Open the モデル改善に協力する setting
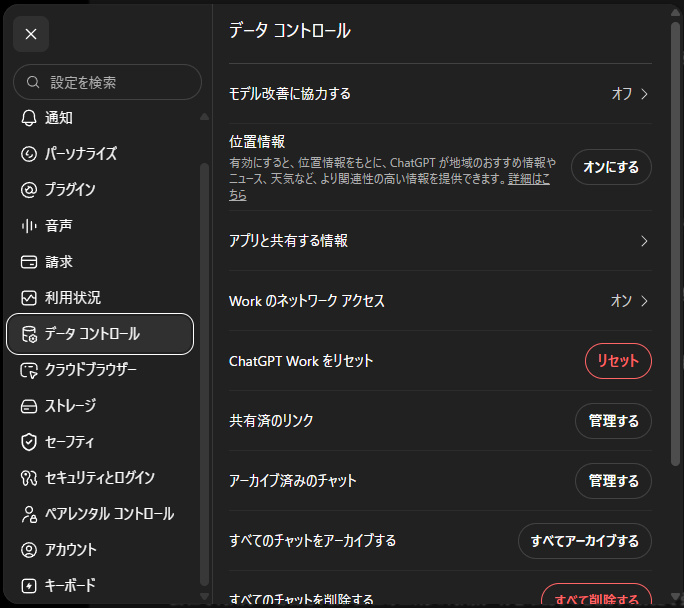Image resolution: width=684 pixels, height=608 pixels. click(x=440, y=94)
